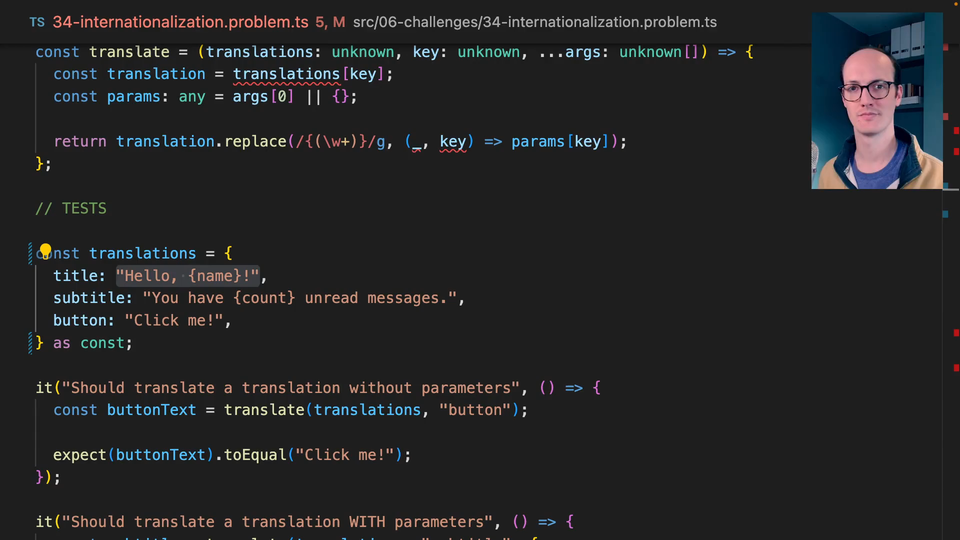Place cursor in highlighted "Hello, {name}!" string

pyautogui.click(x=188, y=276)
